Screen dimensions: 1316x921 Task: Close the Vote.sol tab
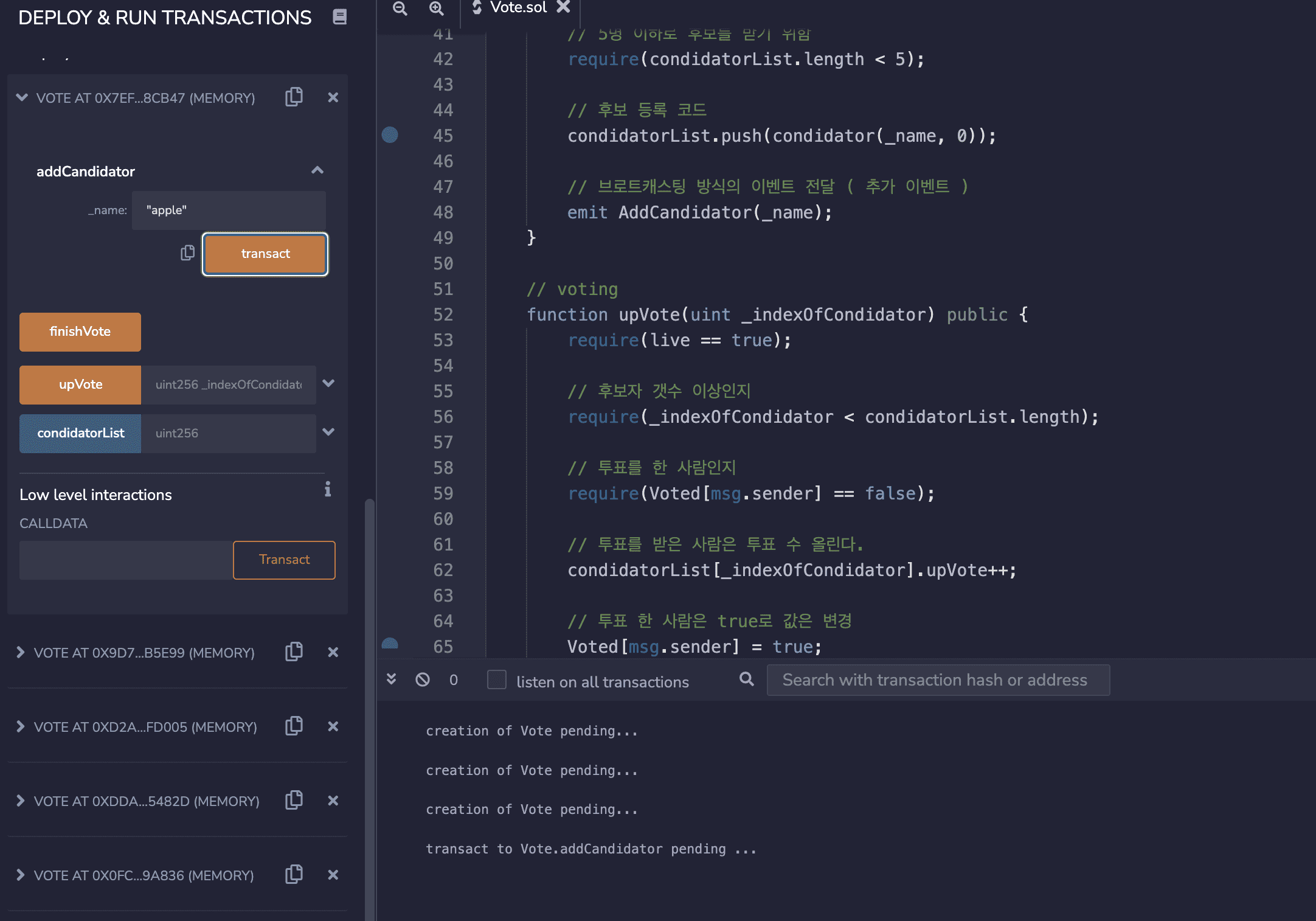point(564,7)
